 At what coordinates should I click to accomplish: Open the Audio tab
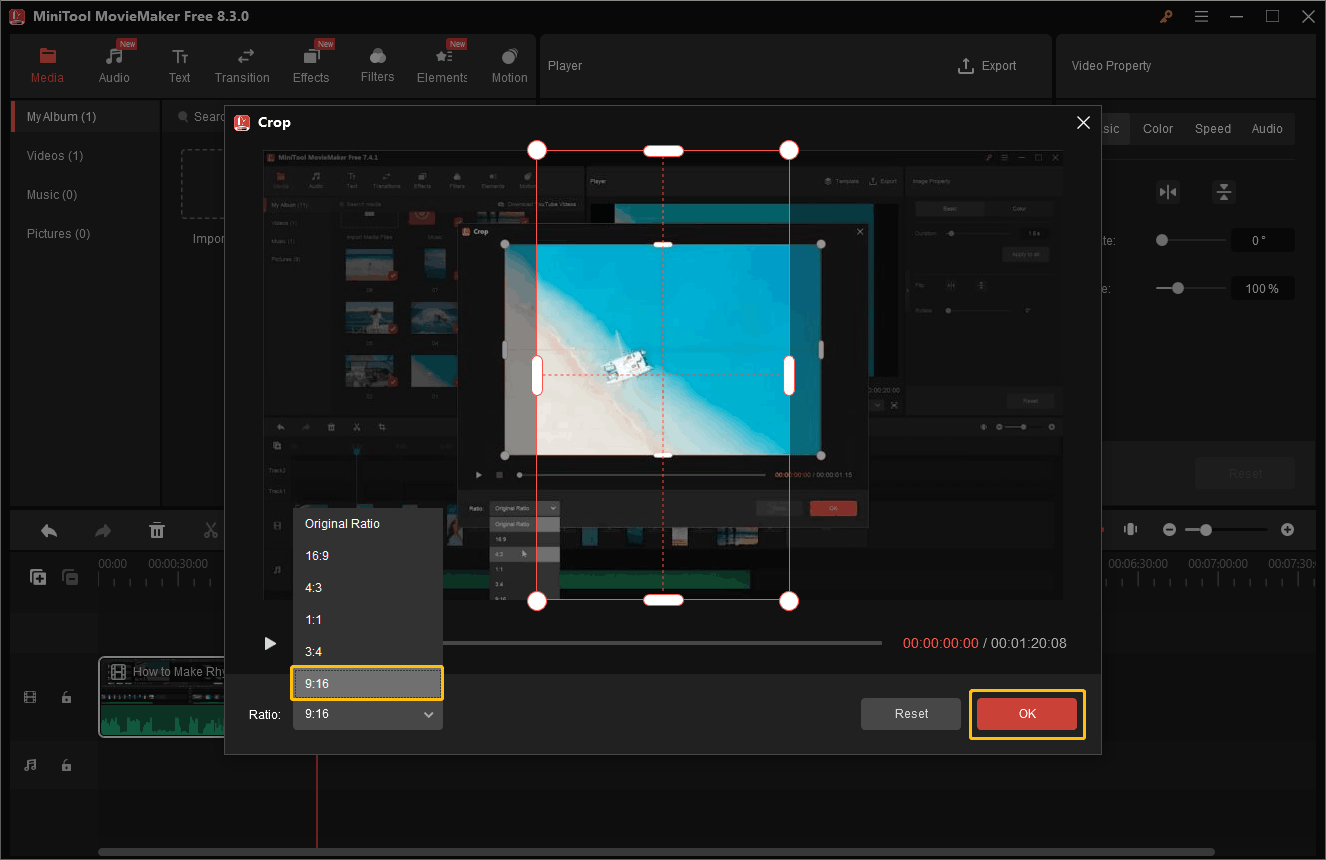tap(114, 66)
